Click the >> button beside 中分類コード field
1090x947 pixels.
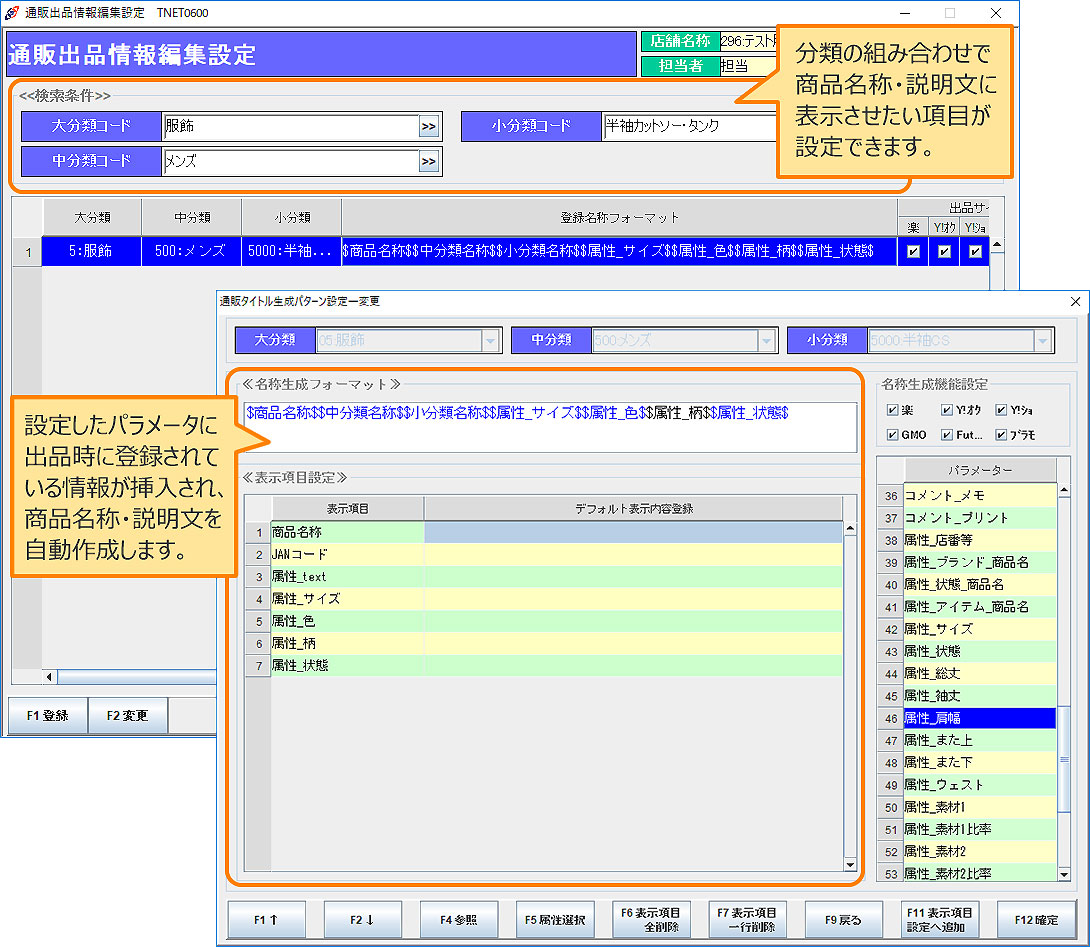click(x=429, y=162)
